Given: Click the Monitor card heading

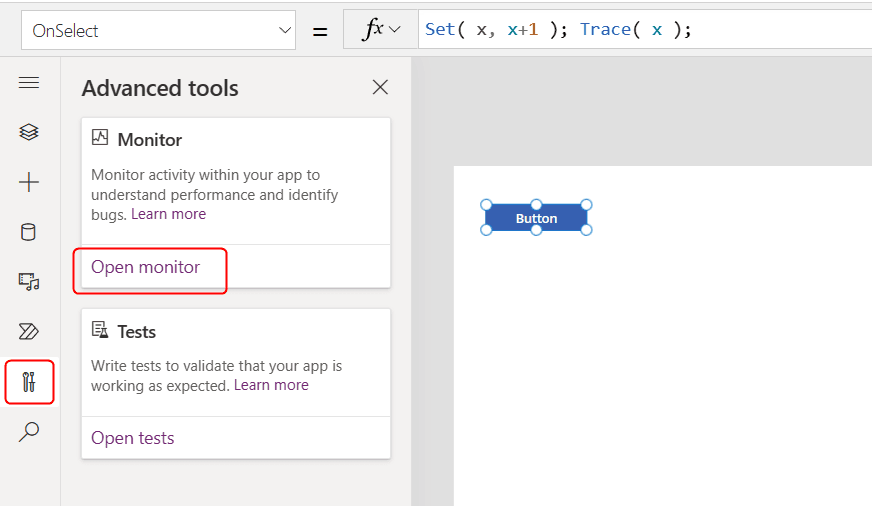Looking at the screenshot, I should point(150,140).
